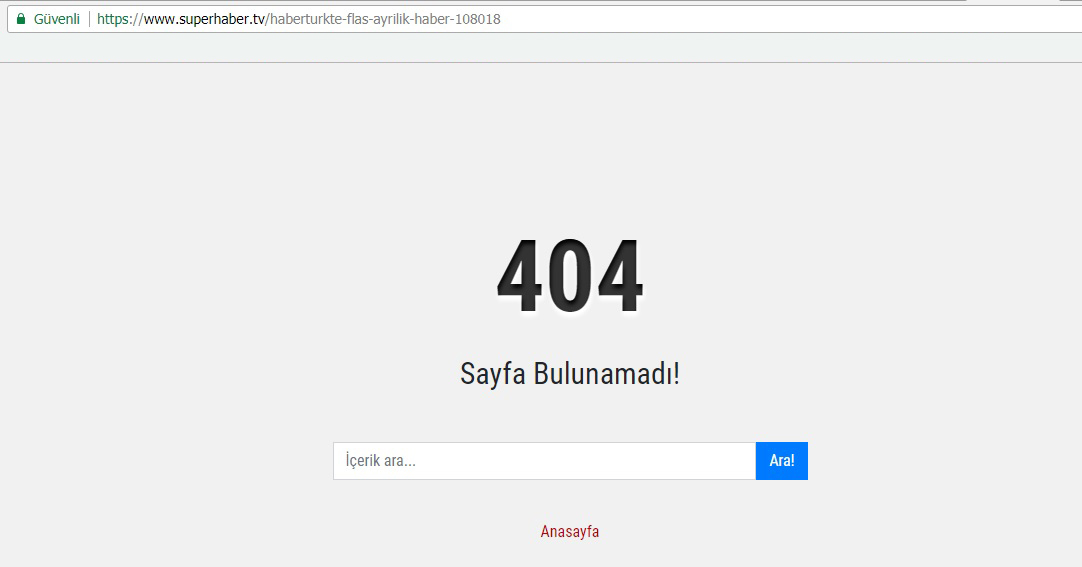Click the last digit 4 of 404
This screenshot has height=567, width=1082.
point(618,279)
